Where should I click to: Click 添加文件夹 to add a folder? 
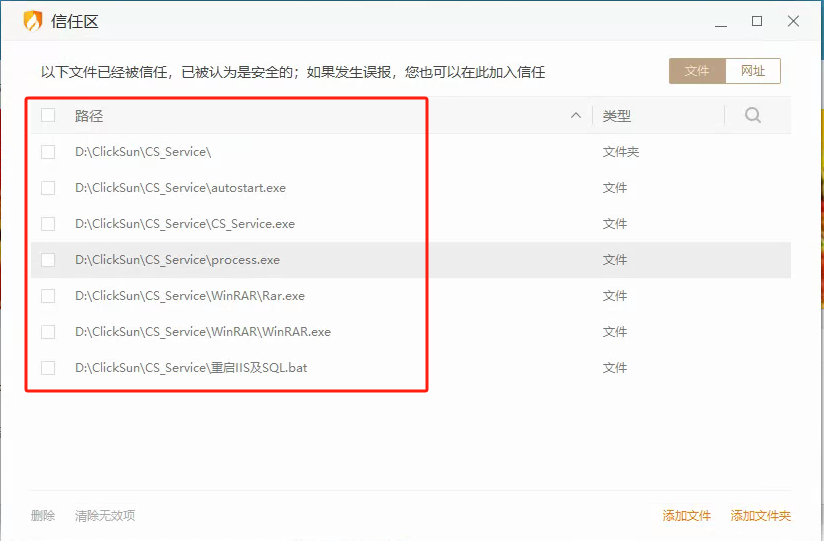[760, 516]
